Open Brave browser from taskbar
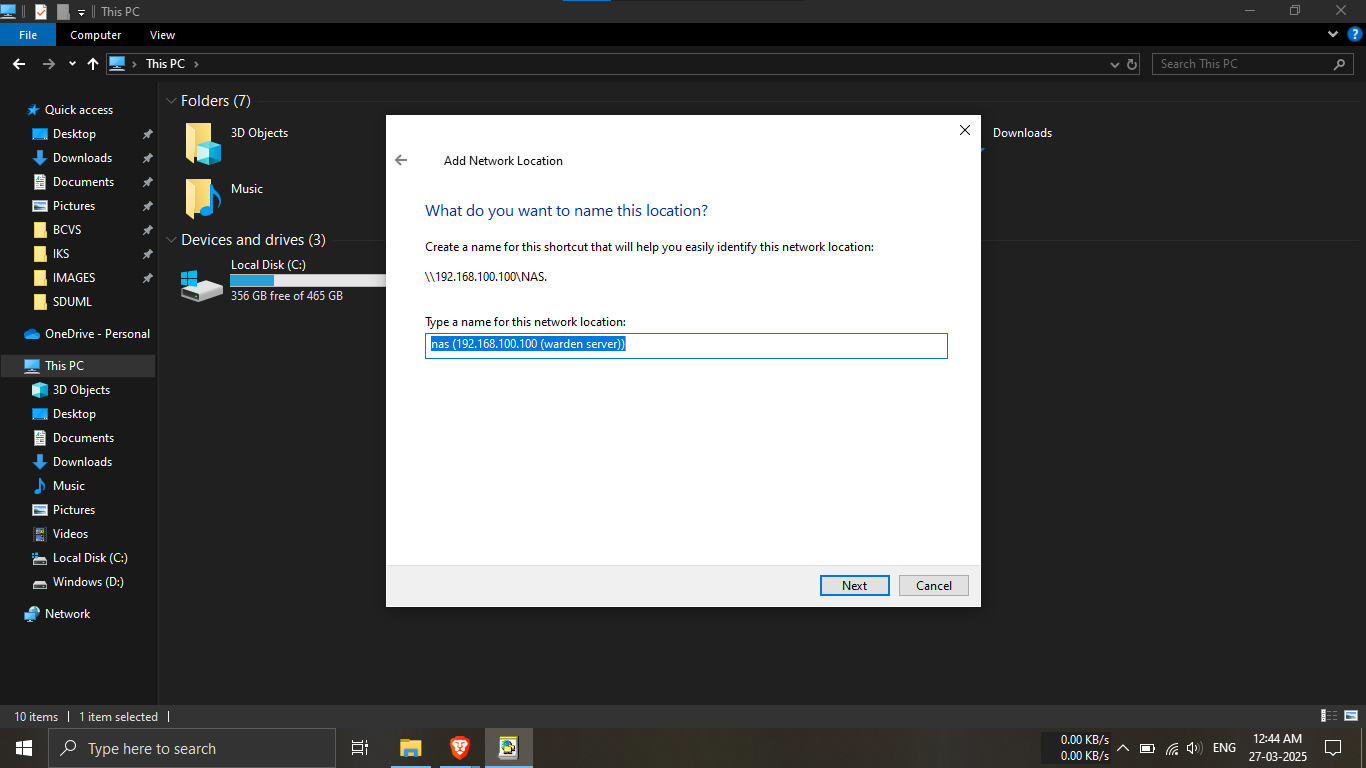The image size is (1366, 768). [459, 747]
